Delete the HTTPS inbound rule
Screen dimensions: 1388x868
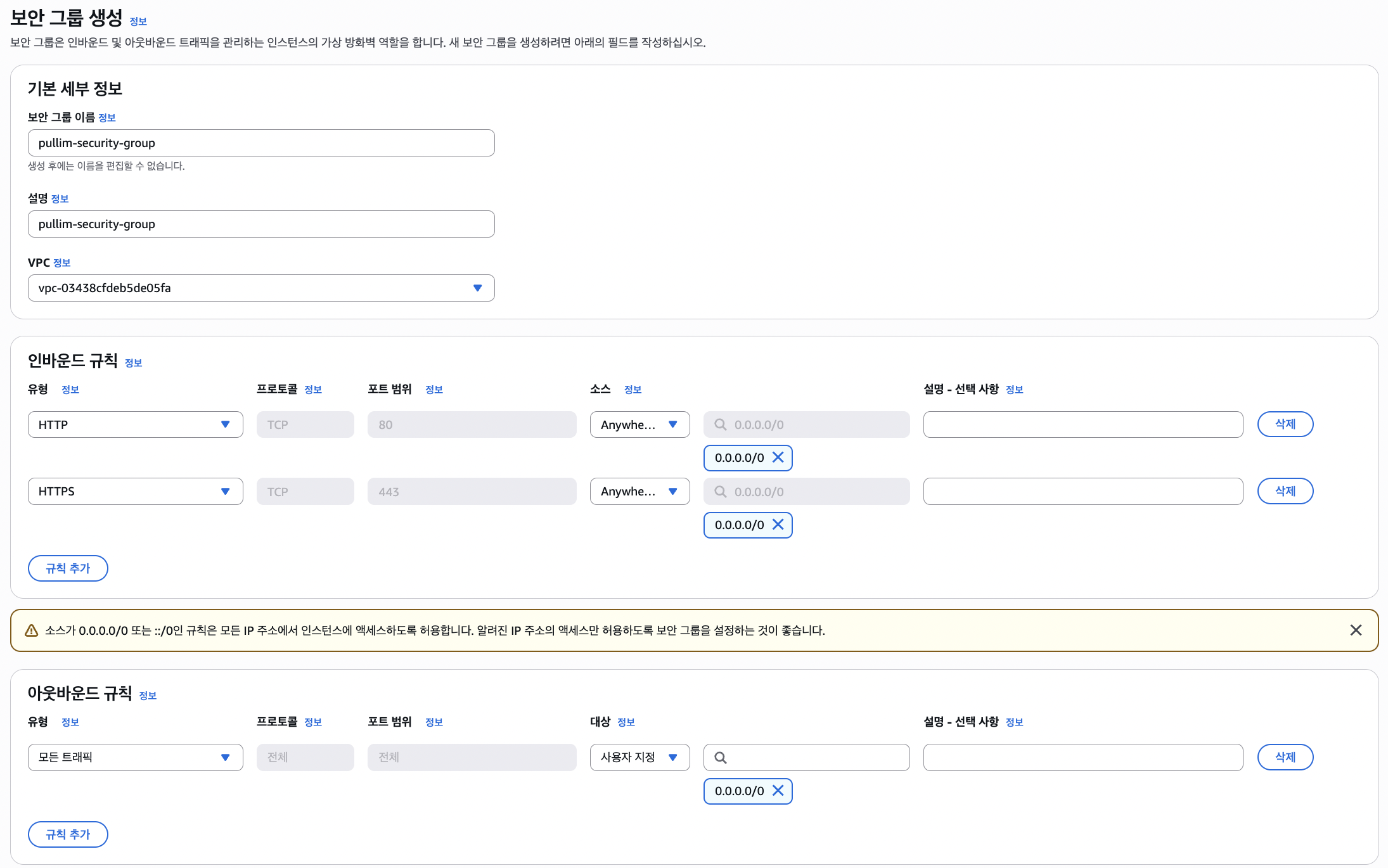(1285, 491)
